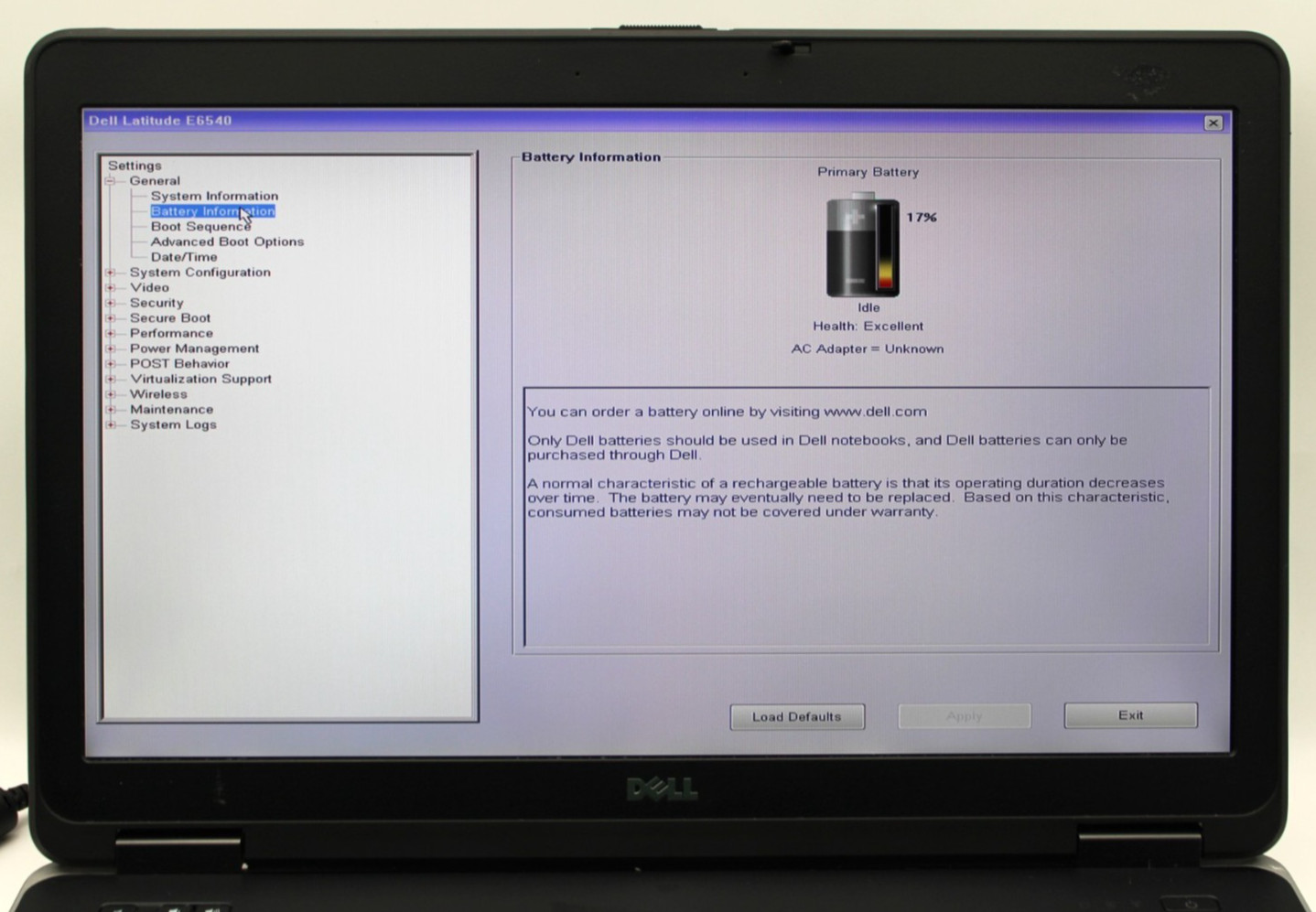Click the 17% battery charge value
The height and width of the screenshot is (912, 1316).
[922, 218]
